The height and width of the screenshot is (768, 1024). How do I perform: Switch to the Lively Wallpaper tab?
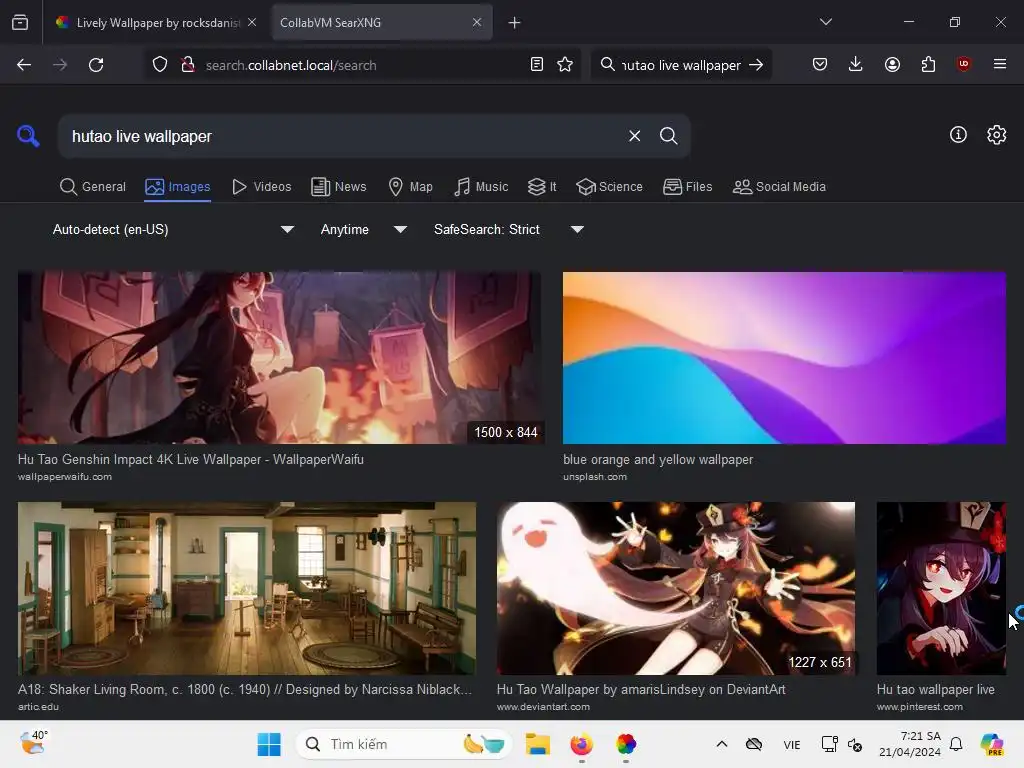pos(155,23)
